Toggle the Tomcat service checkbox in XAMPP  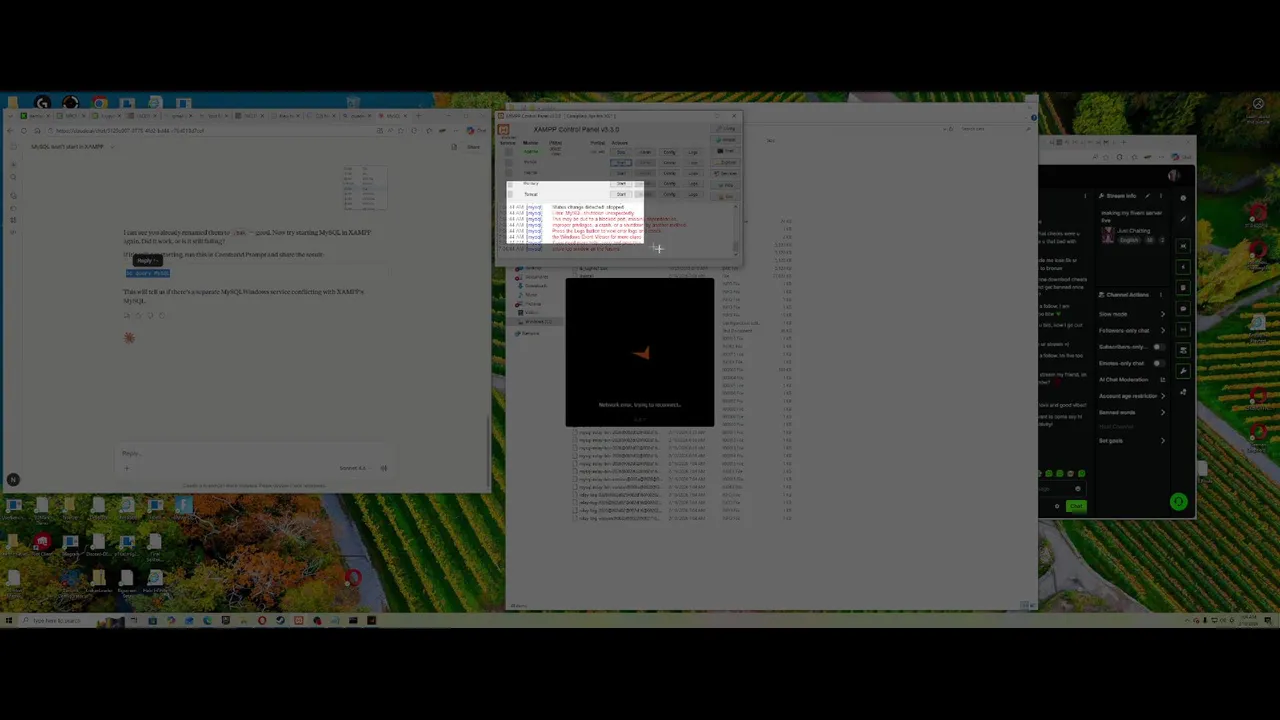click(509, 194)
